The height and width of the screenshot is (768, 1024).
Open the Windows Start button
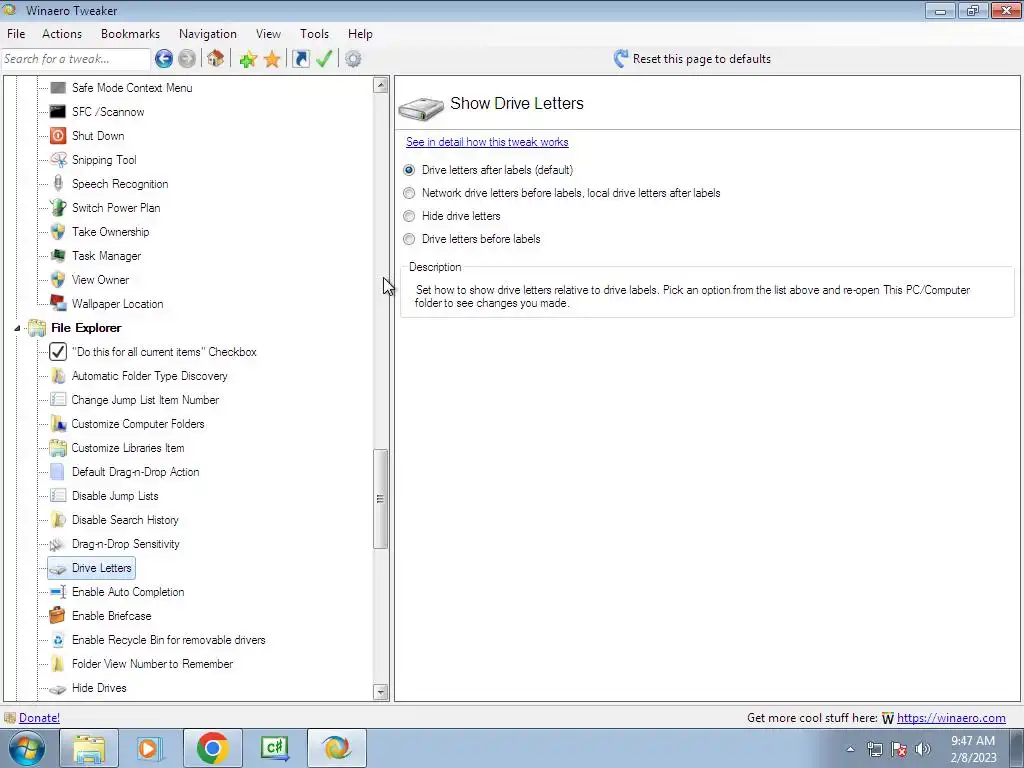(x=27, y=748)
